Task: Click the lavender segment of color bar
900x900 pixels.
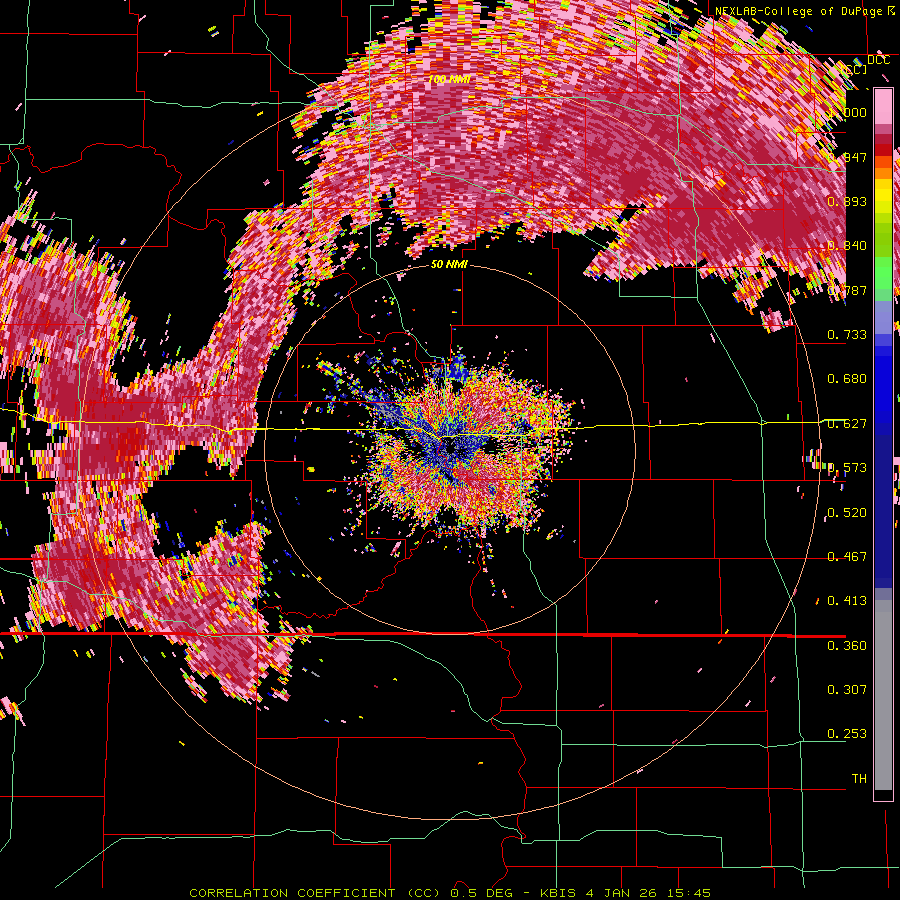Action: (883, 319)
